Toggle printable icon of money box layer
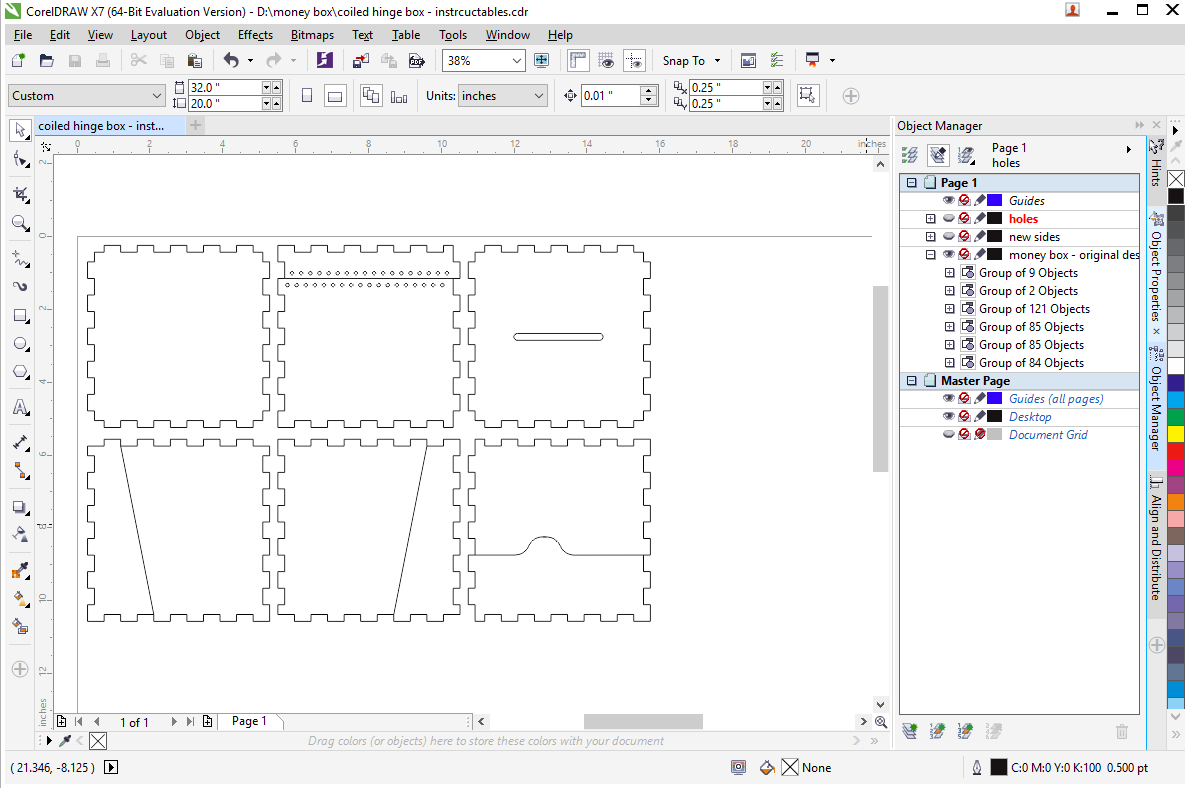 click(964, 255)
